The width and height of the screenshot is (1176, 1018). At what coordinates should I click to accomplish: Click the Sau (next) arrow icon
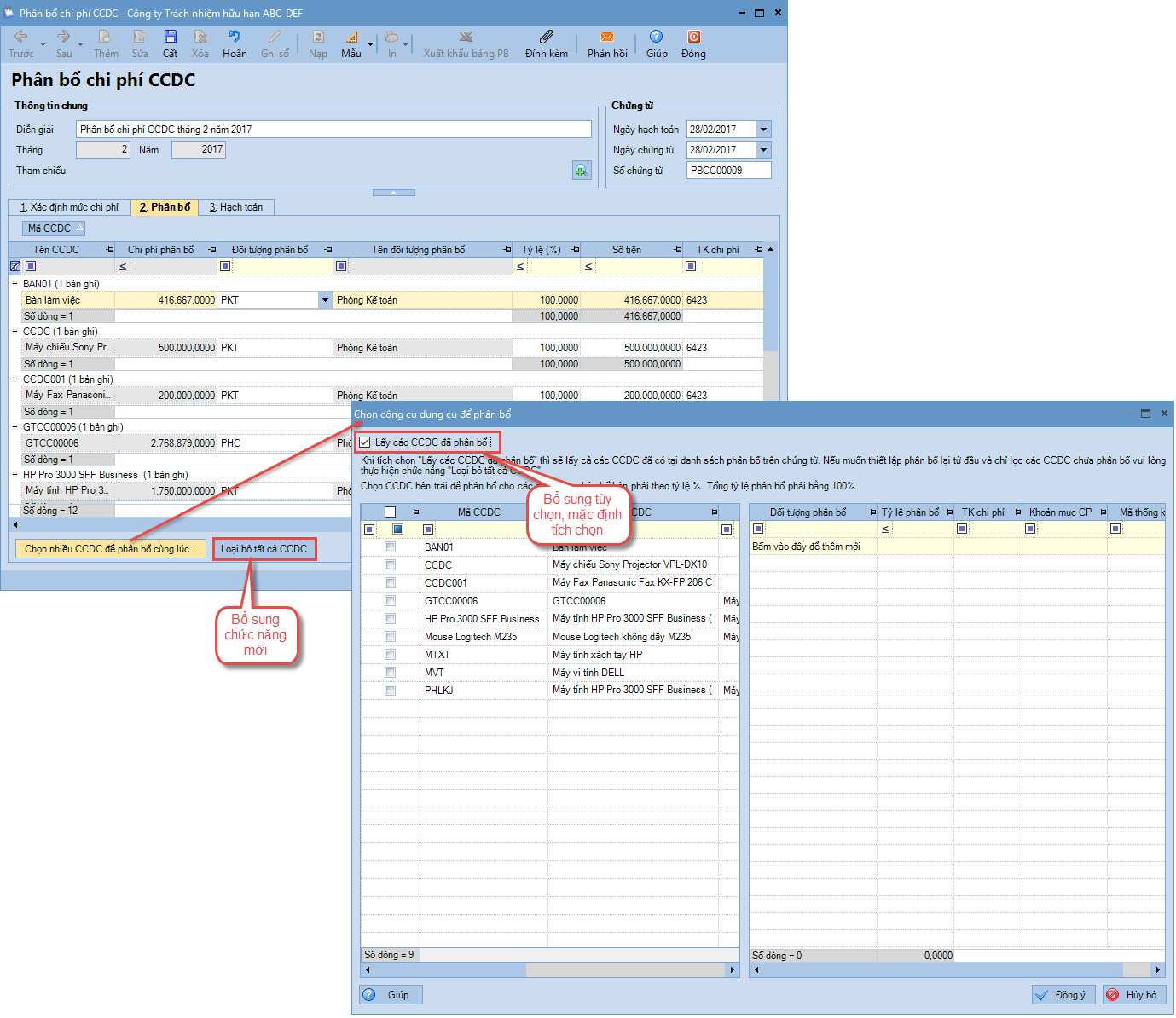tap(63, 37)
